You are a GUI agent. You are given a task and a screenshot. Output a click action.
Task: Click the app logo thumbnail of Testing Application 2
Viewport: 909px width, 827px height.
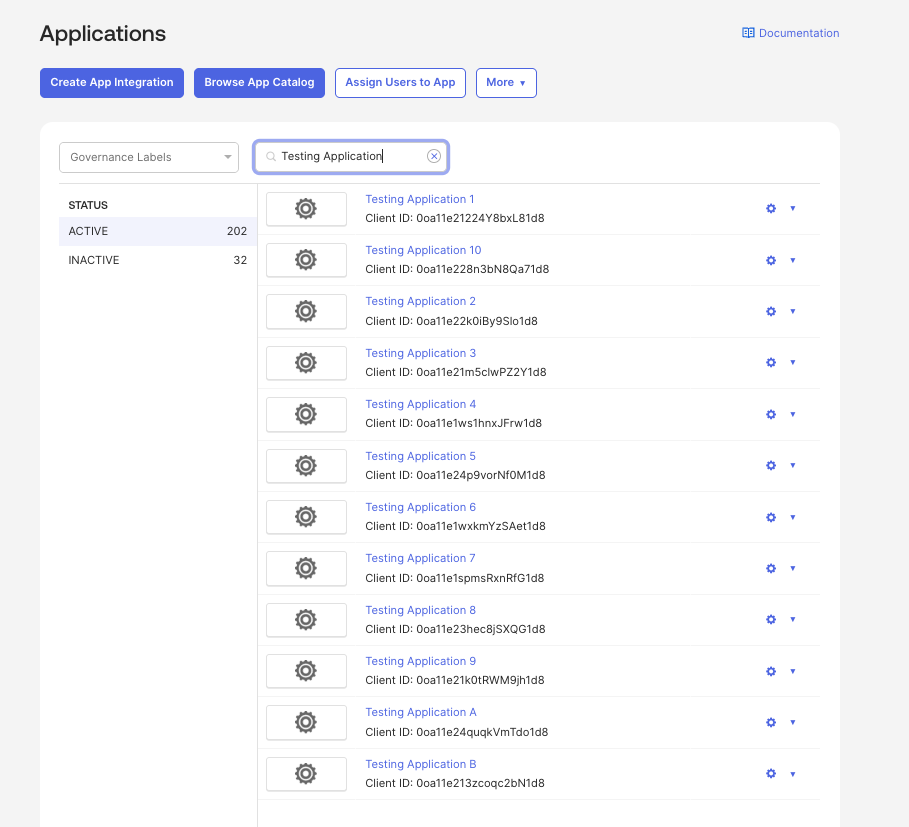(x=306, y=311)
